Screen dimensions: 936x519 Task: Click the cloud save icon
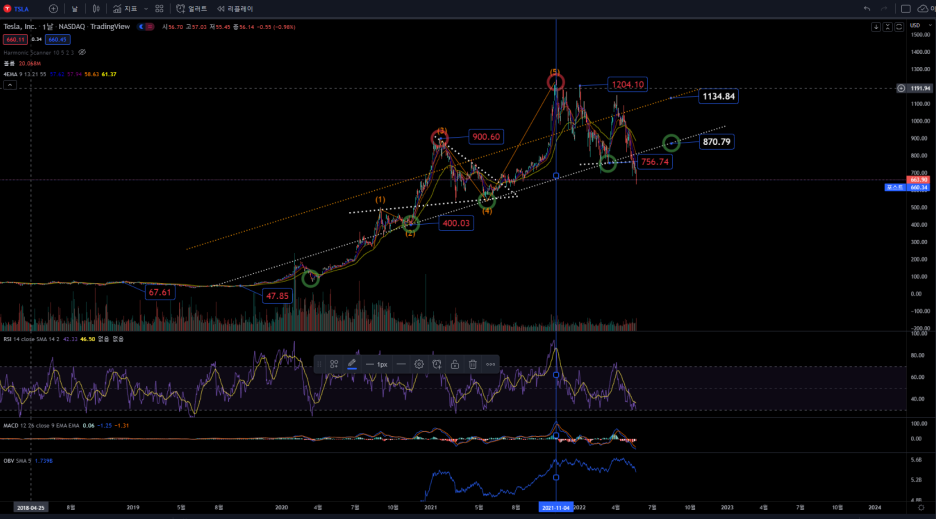click(x=923, y=9)
